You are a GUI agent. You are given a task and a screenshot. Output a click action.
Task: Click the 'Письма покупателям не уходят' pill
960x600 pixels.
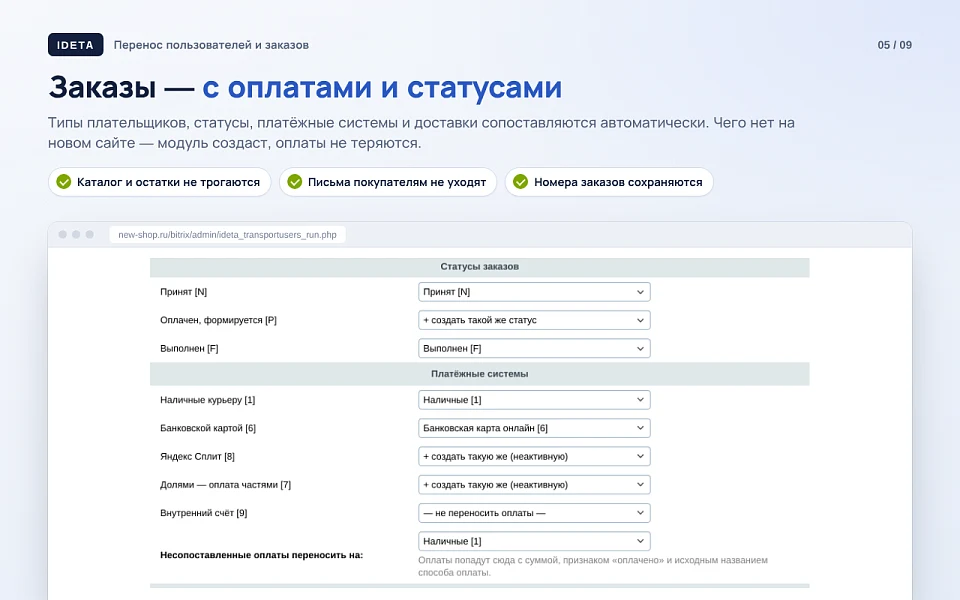pos(388,182)
